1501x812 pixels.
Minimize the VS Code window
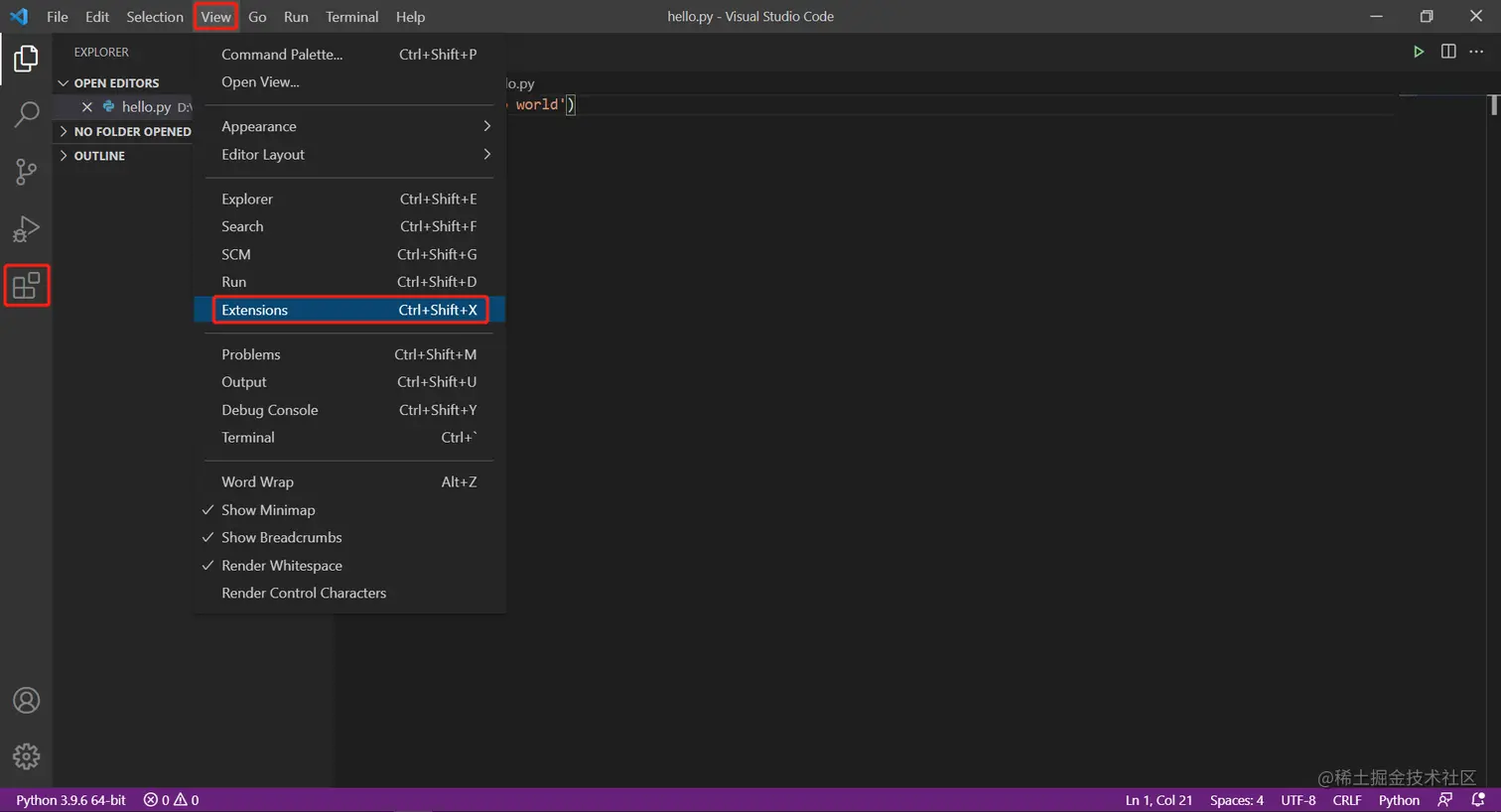(1376, 16)
